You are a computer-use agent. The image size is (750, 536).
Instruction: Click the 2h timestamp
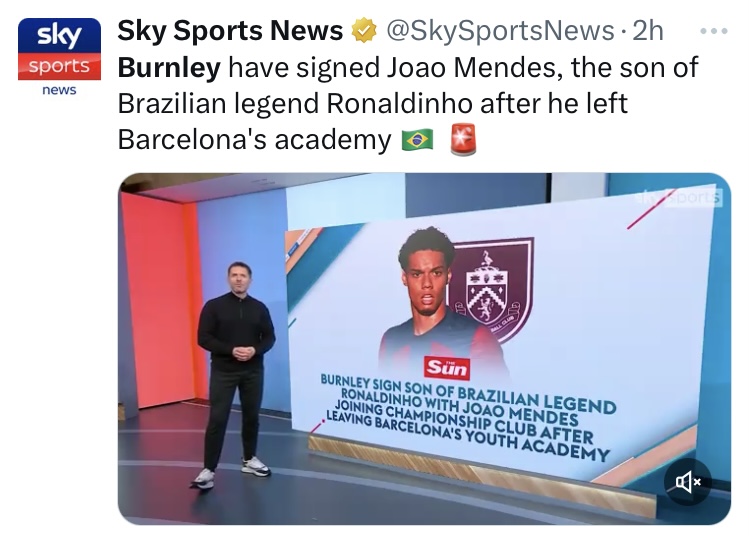coord(648,31)
